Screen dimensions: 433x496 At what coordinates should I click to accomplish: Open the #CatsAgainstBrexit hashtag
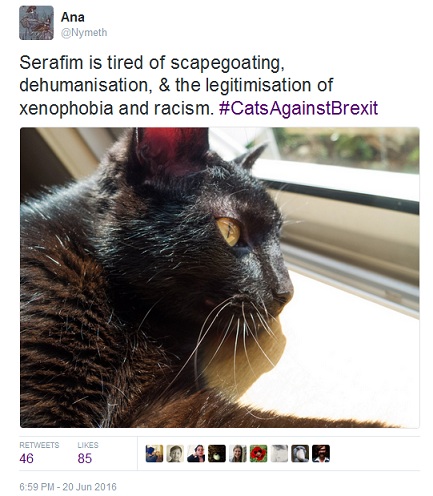[298, 108]
